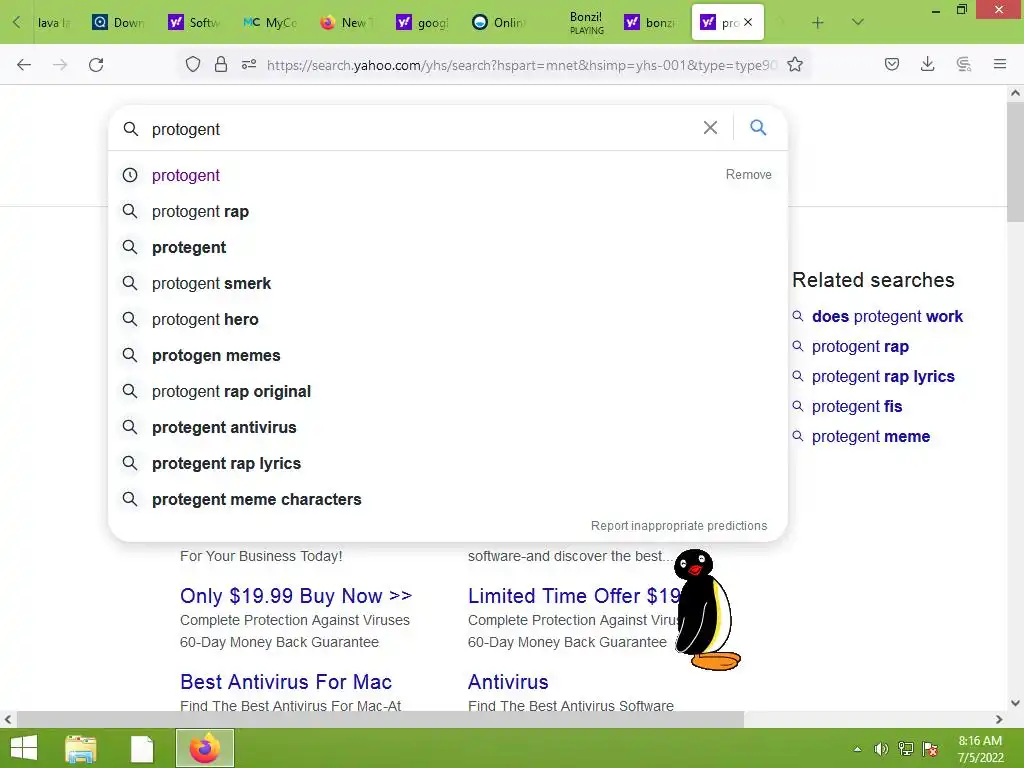Go back to the previous page
1024x768 pixels.
24,64
